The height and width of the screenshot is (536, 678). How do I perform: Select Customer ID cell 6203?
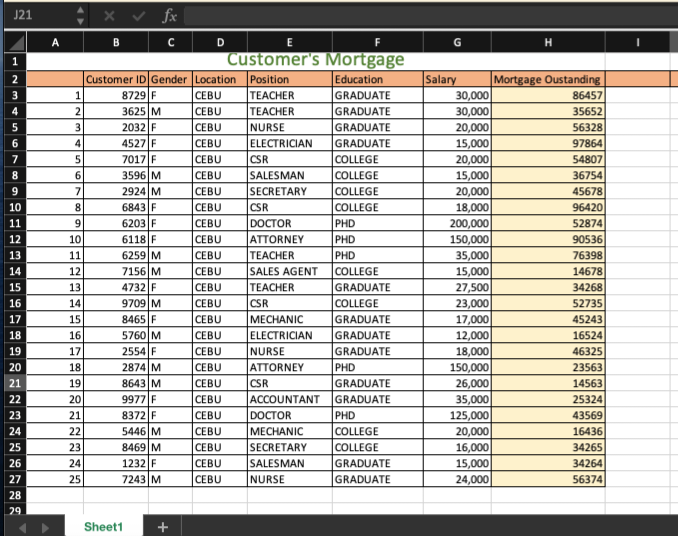pos(116,223)
